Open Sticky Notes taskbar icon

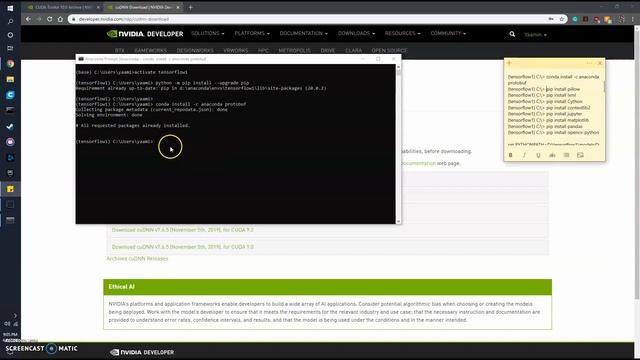(10, 189)
